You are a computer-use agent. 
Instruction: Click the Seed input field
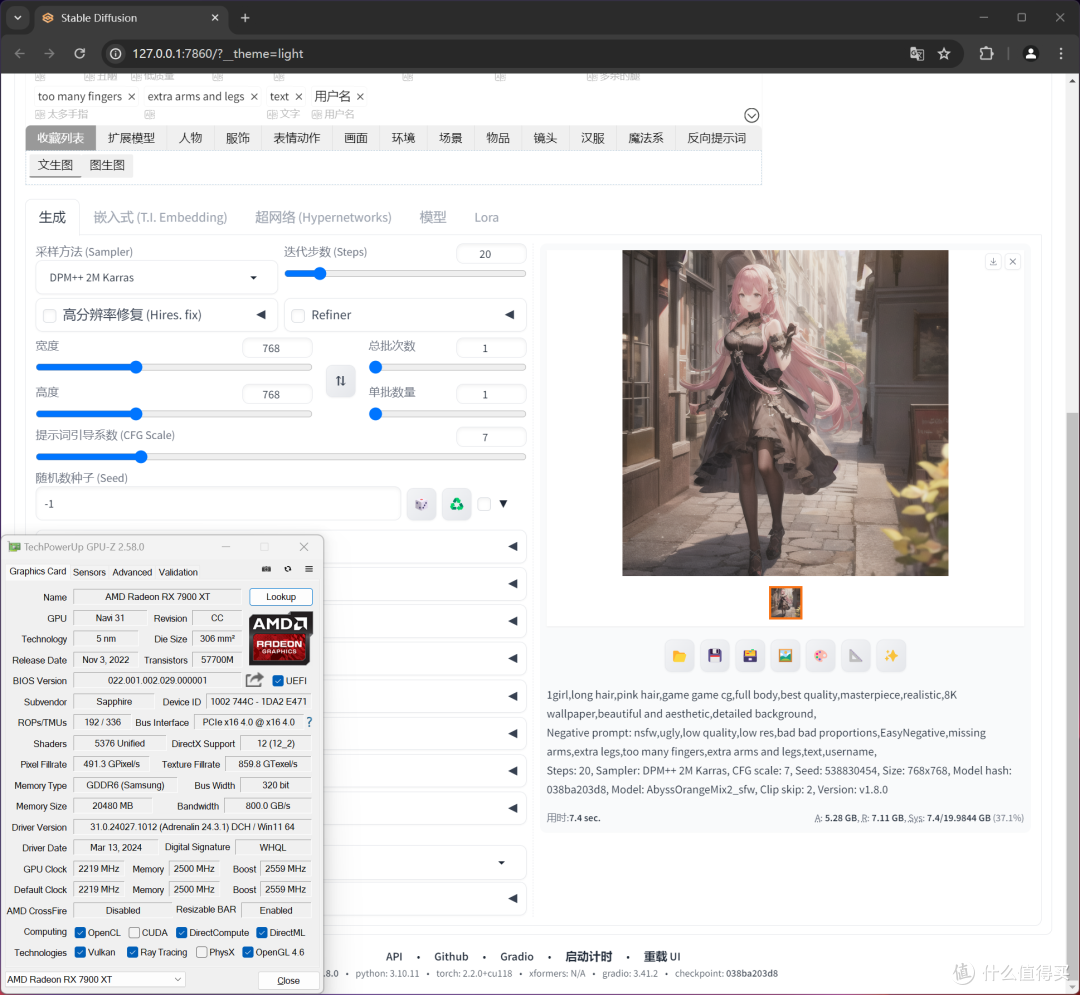[x=218, y=504]
